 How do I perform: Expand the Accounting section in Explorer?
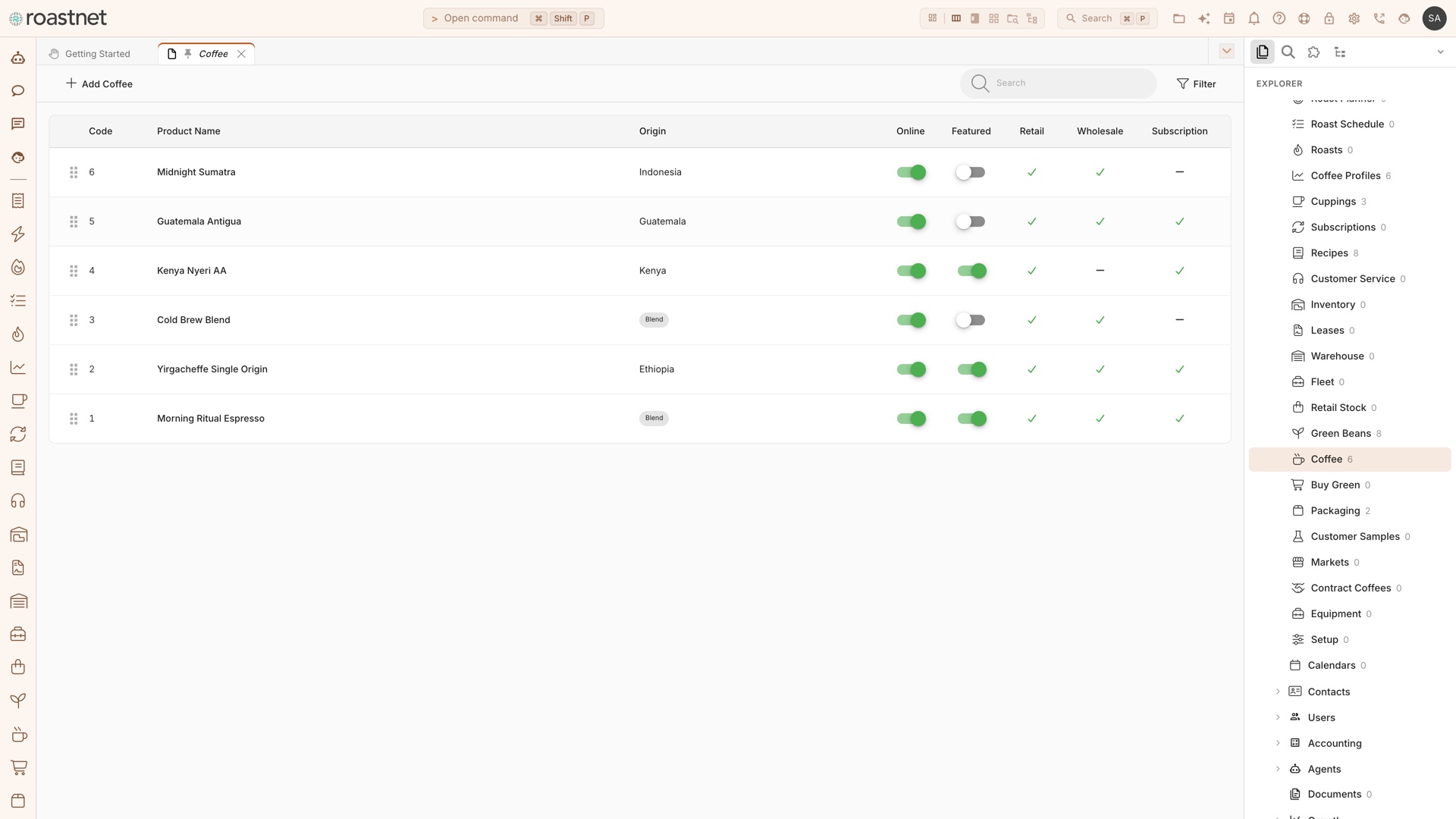(x=1278, y=743)
